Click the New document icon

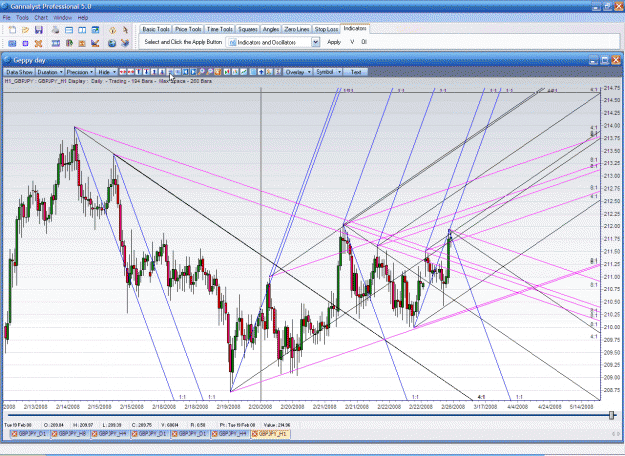pyautogui.click(x=12, y=30)
